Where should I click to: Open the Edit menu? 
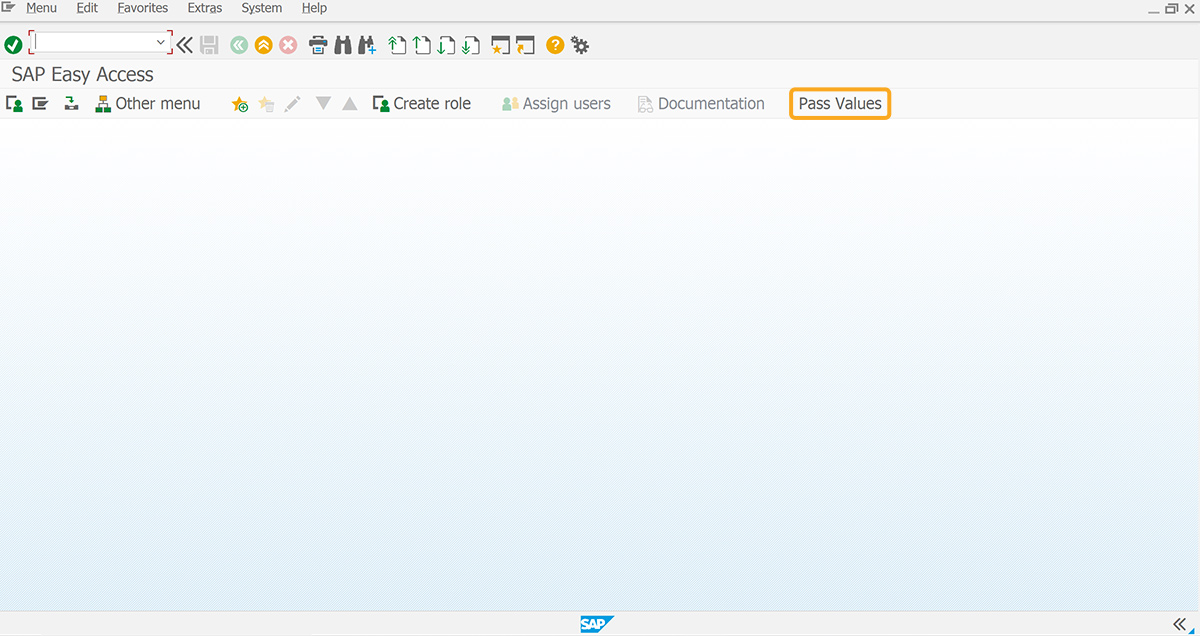tap(87, 8)
